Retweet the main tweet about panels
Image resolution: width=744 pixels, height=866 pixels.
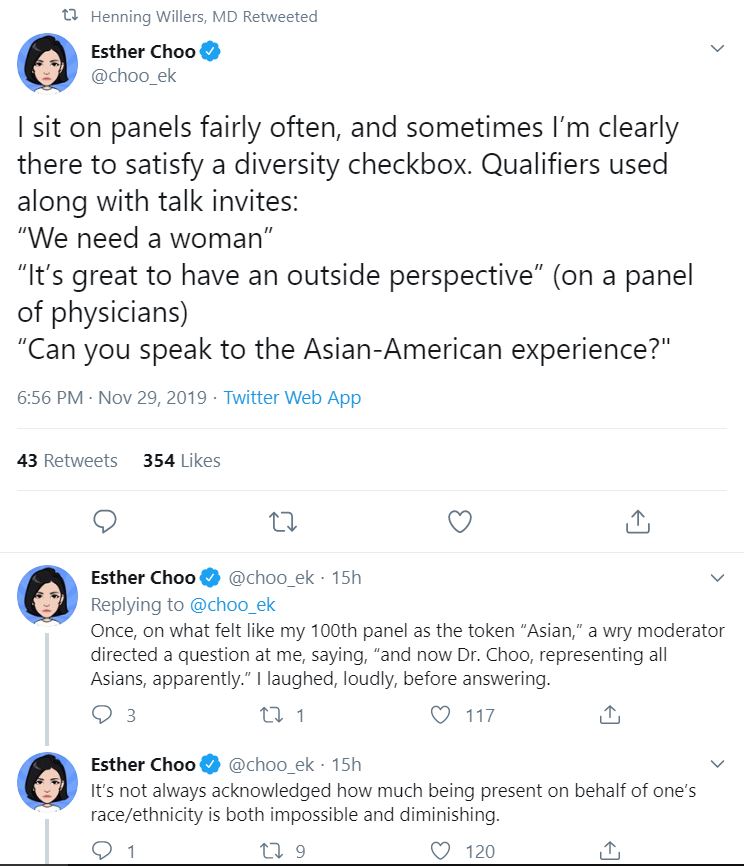(282, 521)
